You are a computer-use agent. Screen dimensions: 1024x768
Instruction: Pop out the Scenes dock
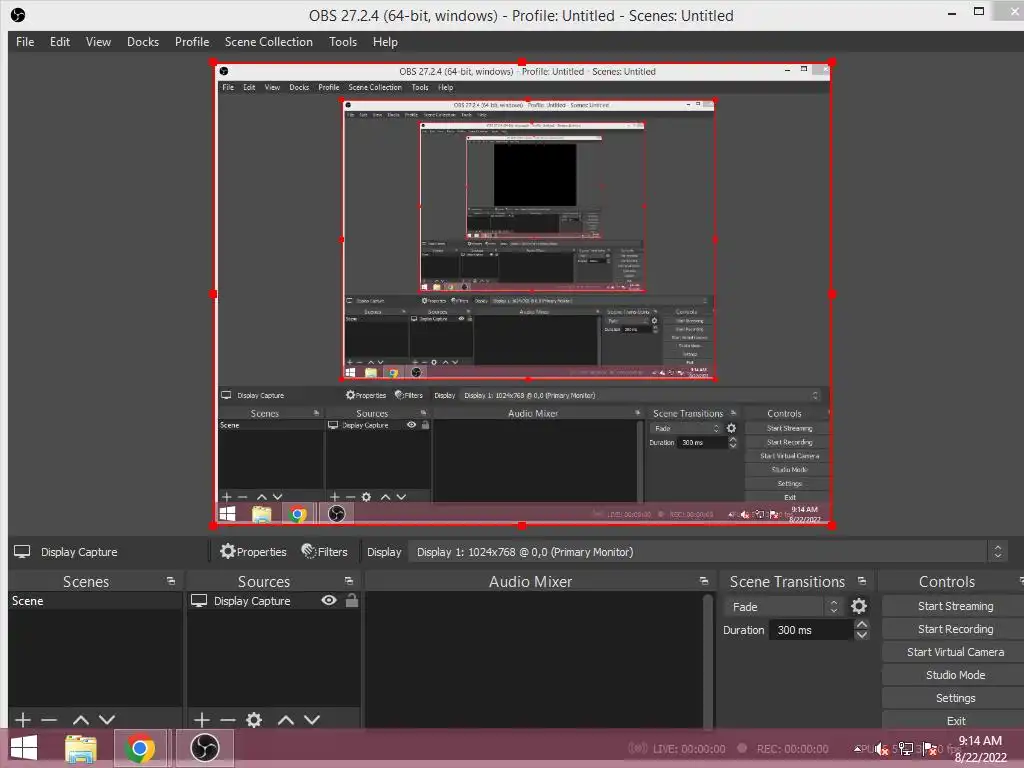click(171, 581)
